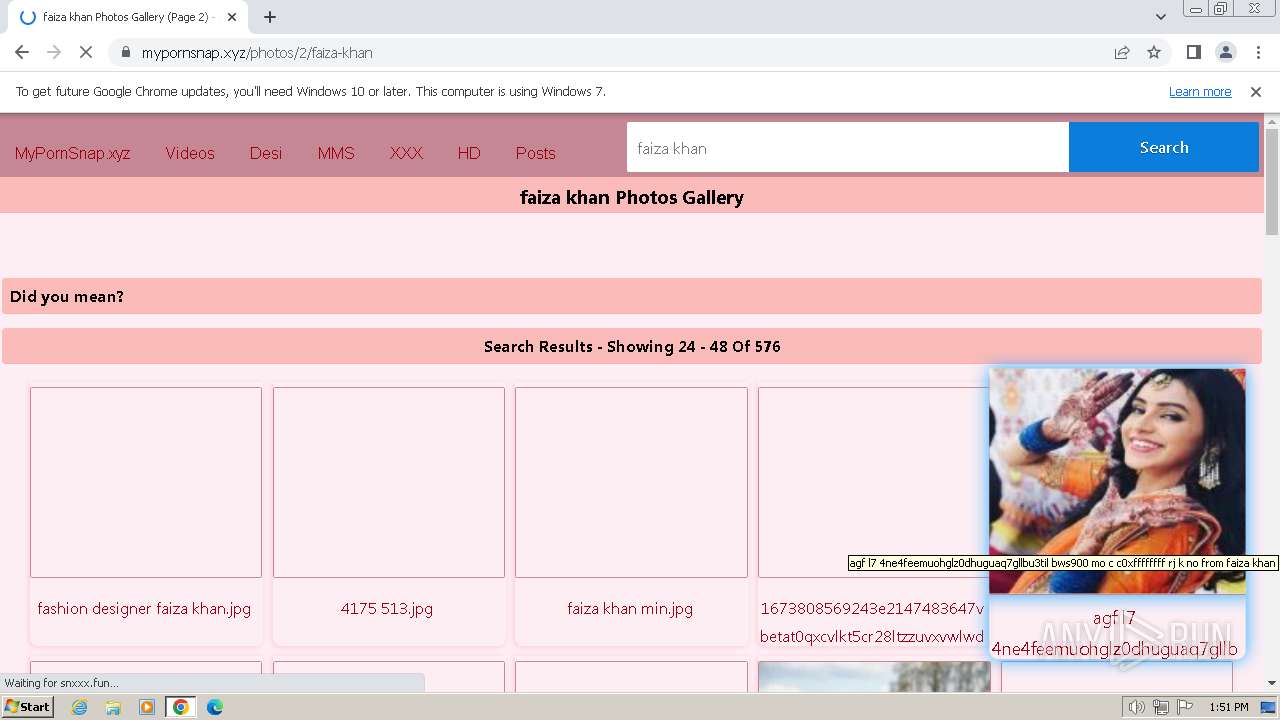
Task: Open a new browser tab
Action: pyautogui.click(x=270, y=17)
